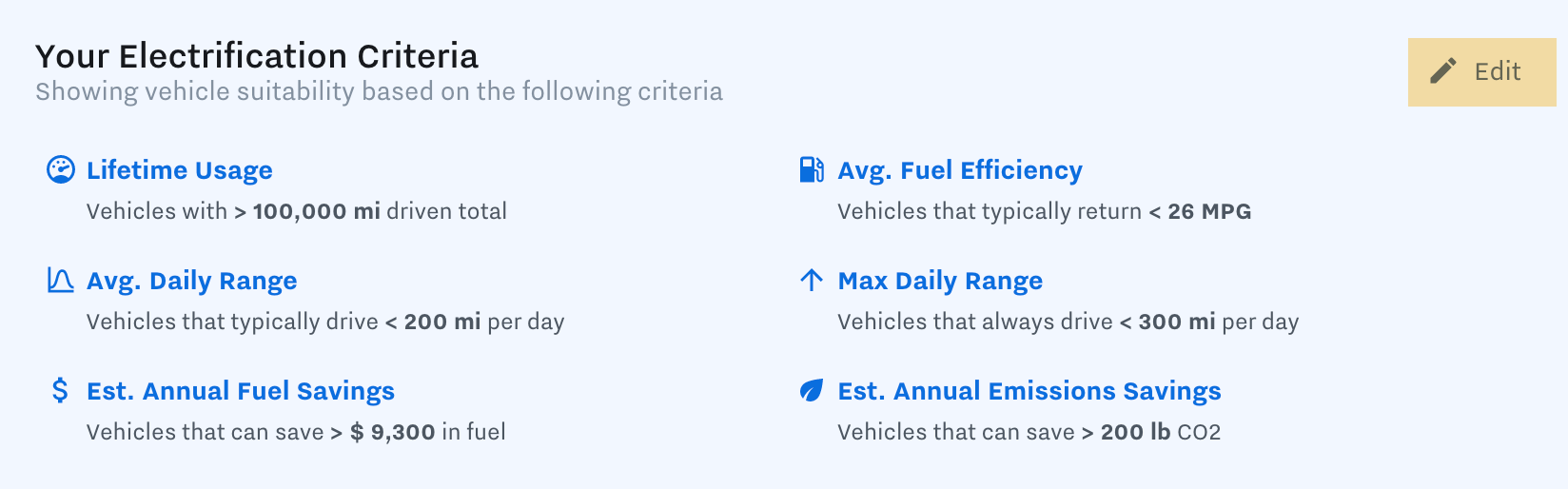
Task: Click the Your Electrification Criteria title
Action: coord(257,56)
